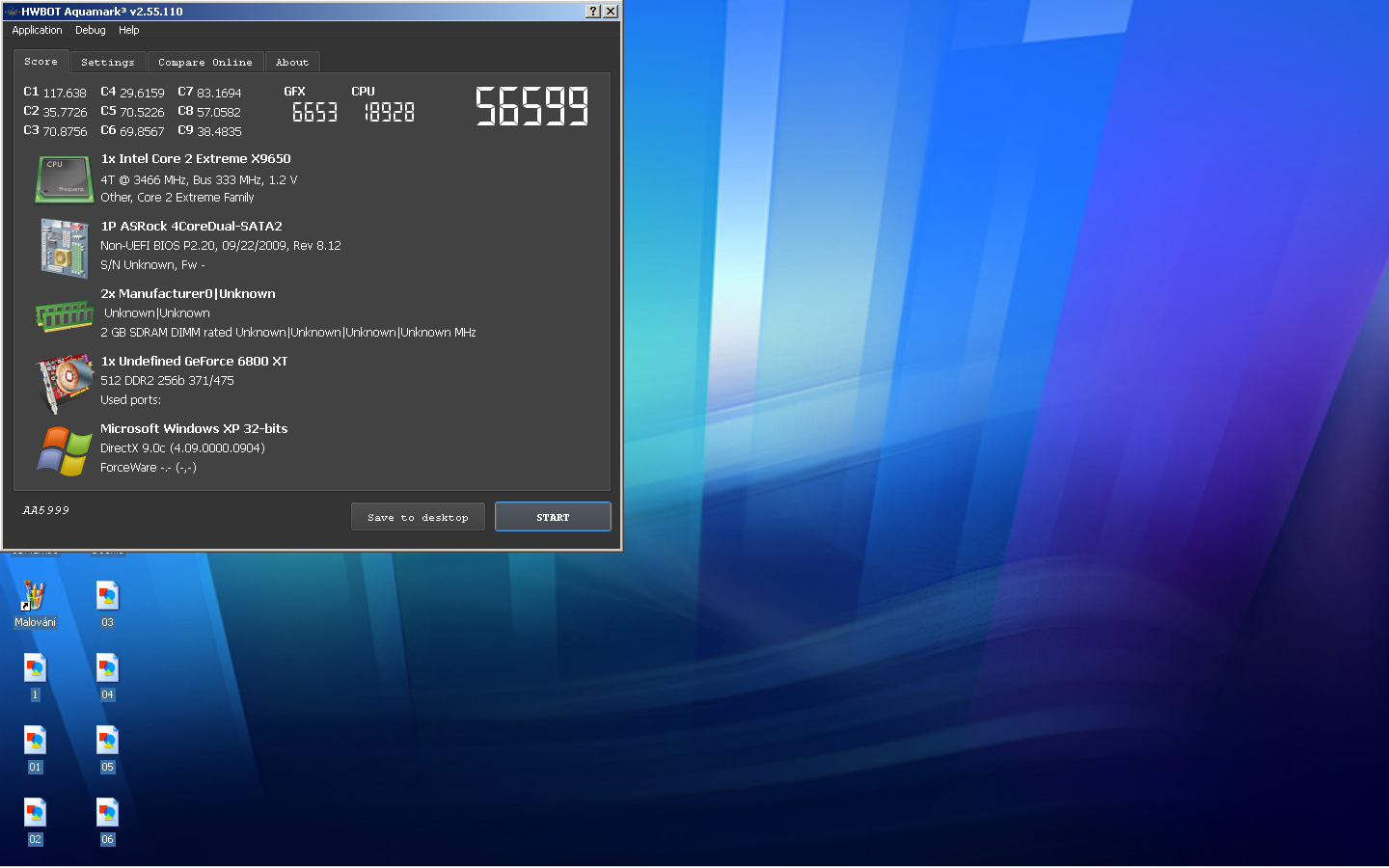Viewport: 1389px width, 868px height.
Task: Click the Non-UEFI BIOS P2.20 line
Action: pos(221,246)
